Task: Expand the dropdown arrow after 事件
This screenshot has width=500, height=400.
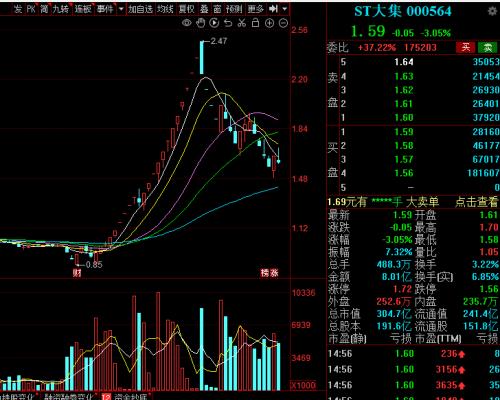Action: (121, 9)
